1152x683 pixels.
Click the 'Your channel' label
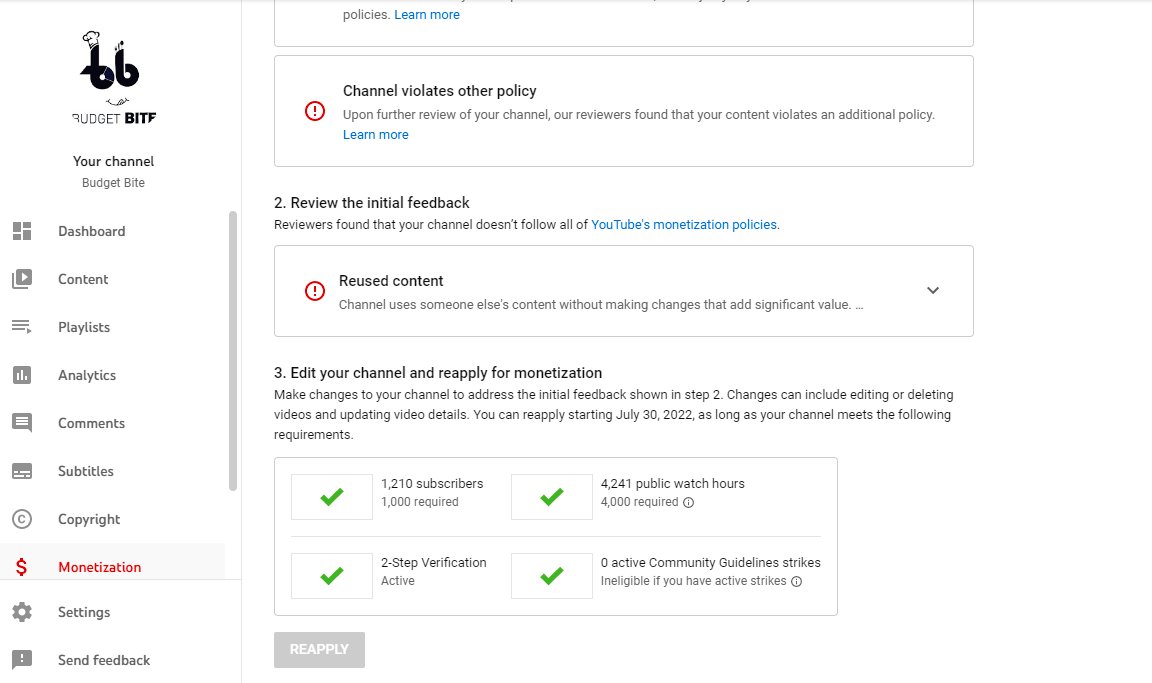(114, 162)
